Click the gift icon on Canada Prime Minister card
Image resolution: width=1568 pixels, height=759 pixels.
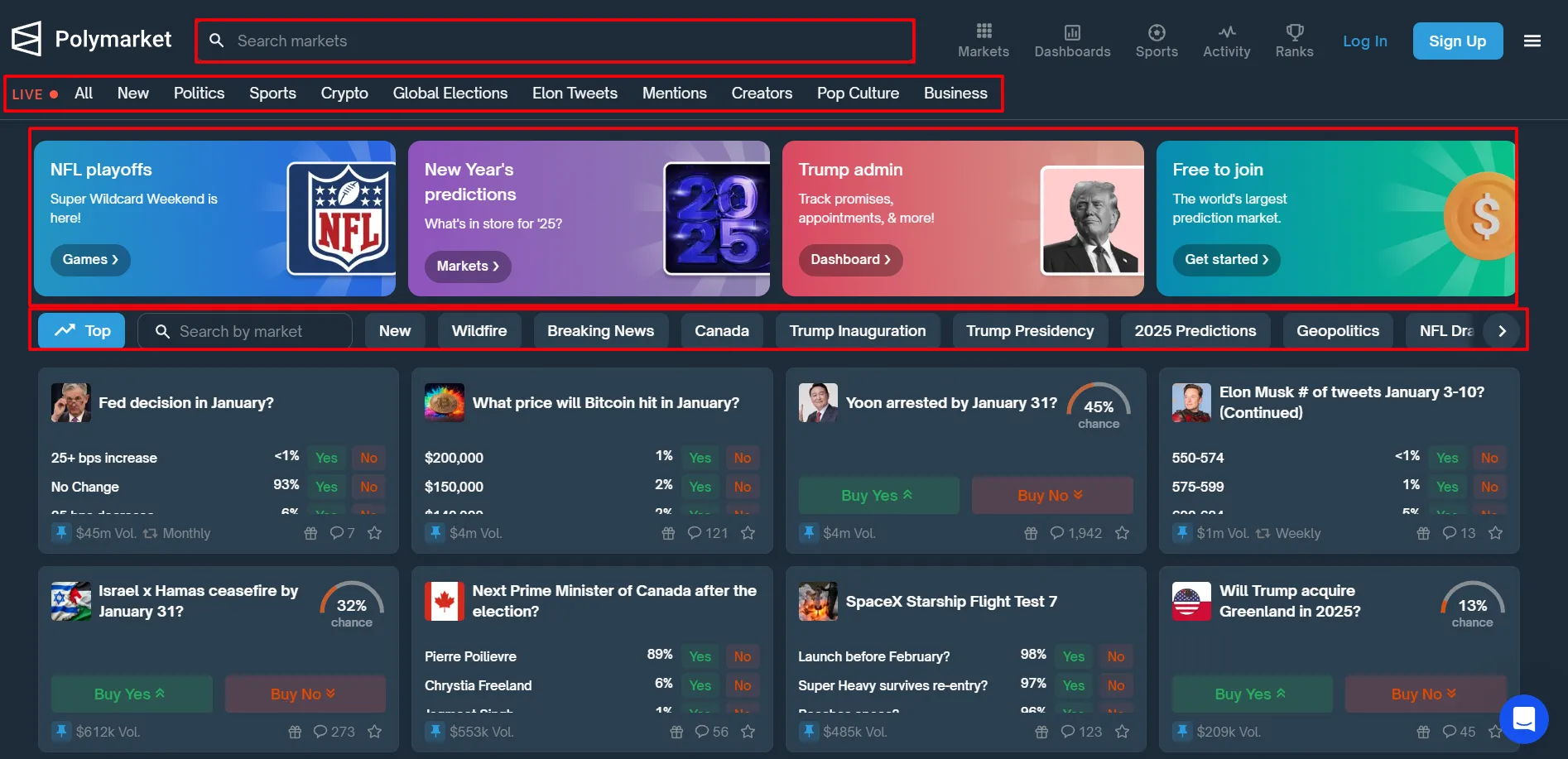676,732
